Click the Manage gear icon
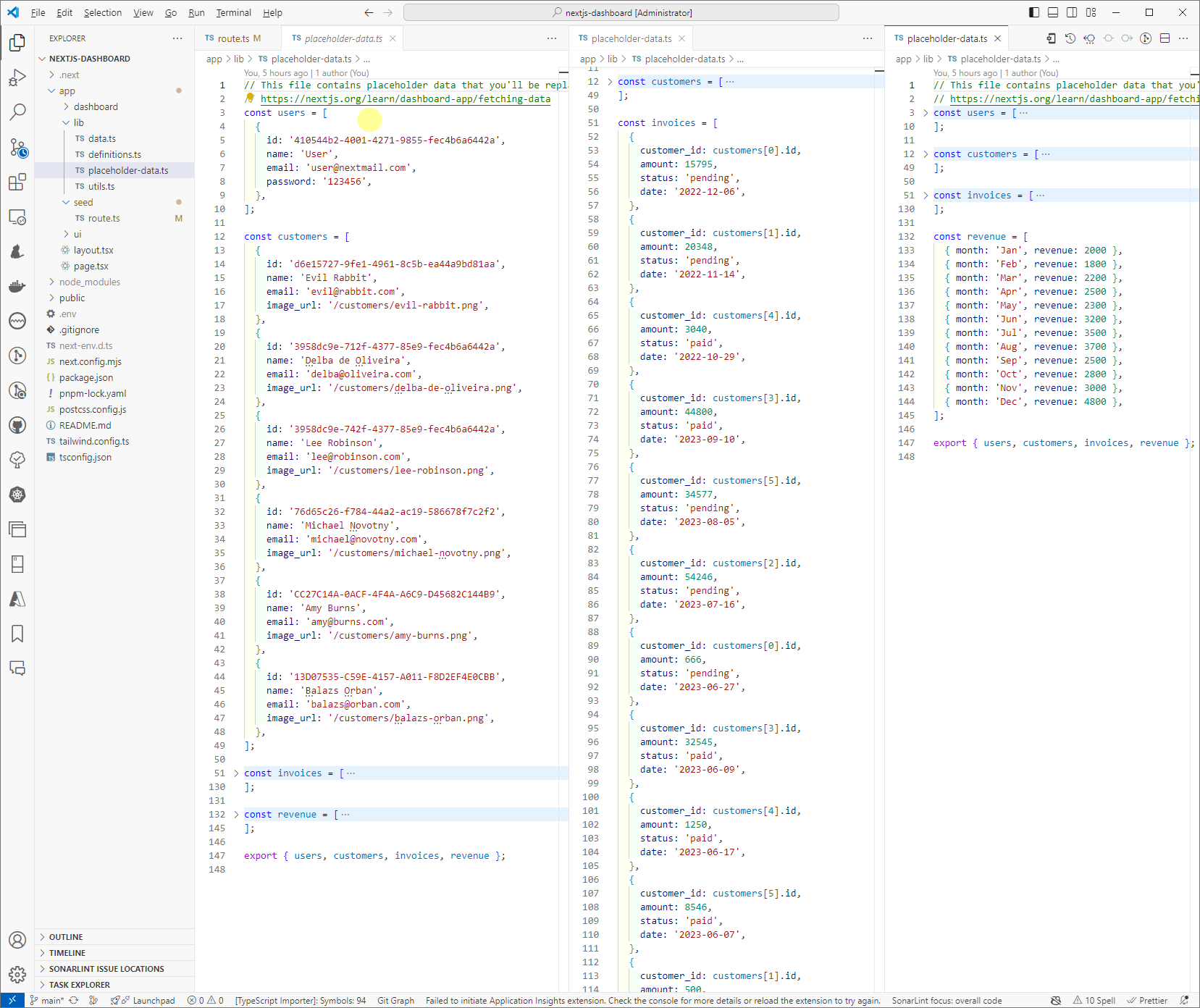 (17, 974)
